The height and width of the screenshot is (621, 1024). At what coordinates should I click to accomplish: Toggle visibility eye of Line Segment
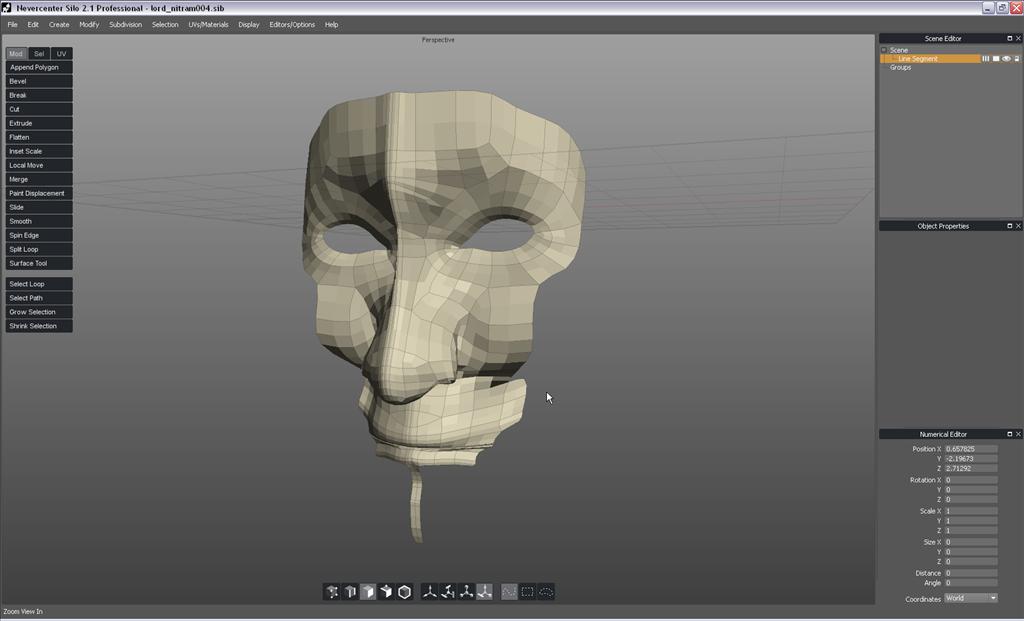(1006, 59)
